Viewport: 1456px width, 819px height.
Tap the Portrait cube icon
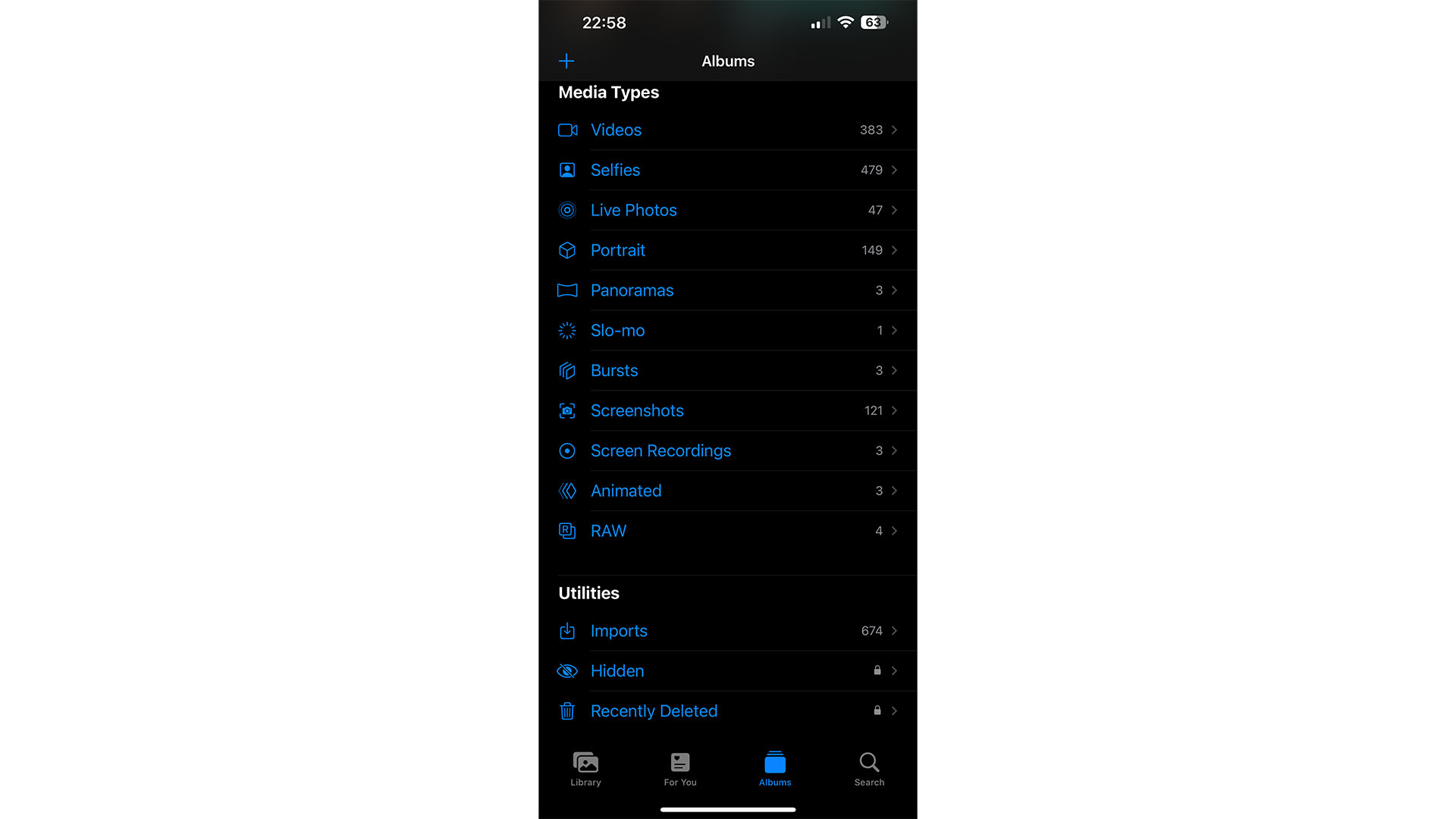pyautogui.click(x=567, y=249)
